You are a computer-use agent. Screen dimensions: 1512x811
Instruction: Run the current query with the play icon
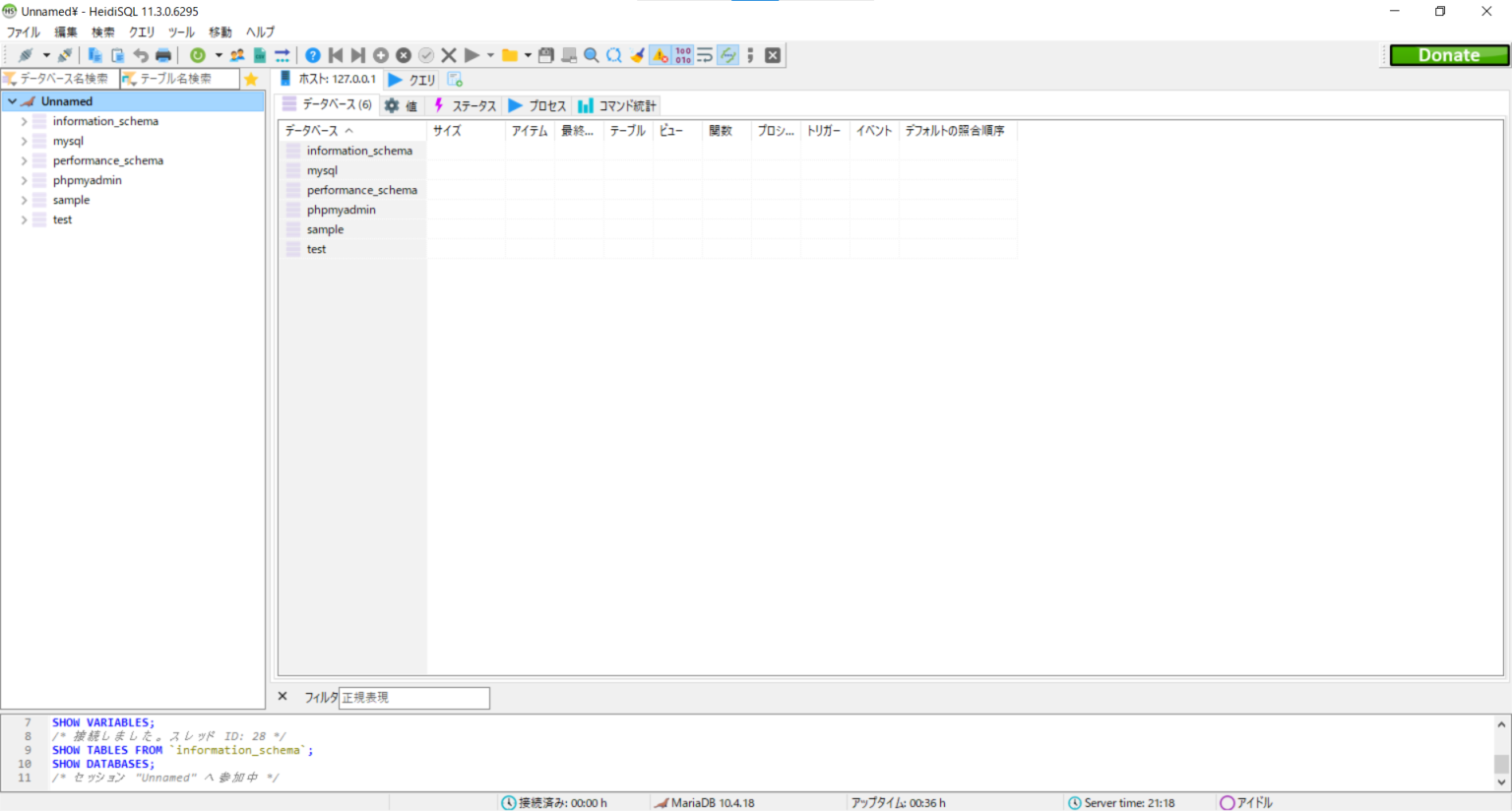click(x=471, y=55)
